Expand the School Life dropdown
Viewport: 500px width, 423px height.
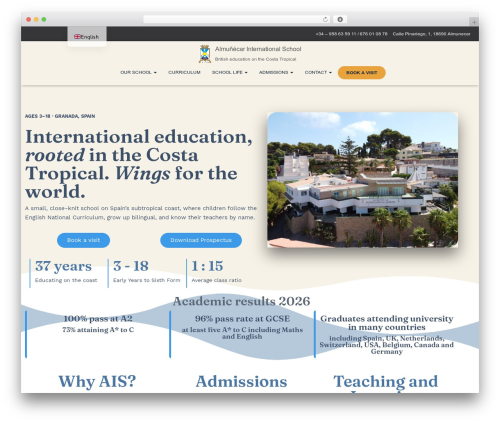tap(230, 72)
